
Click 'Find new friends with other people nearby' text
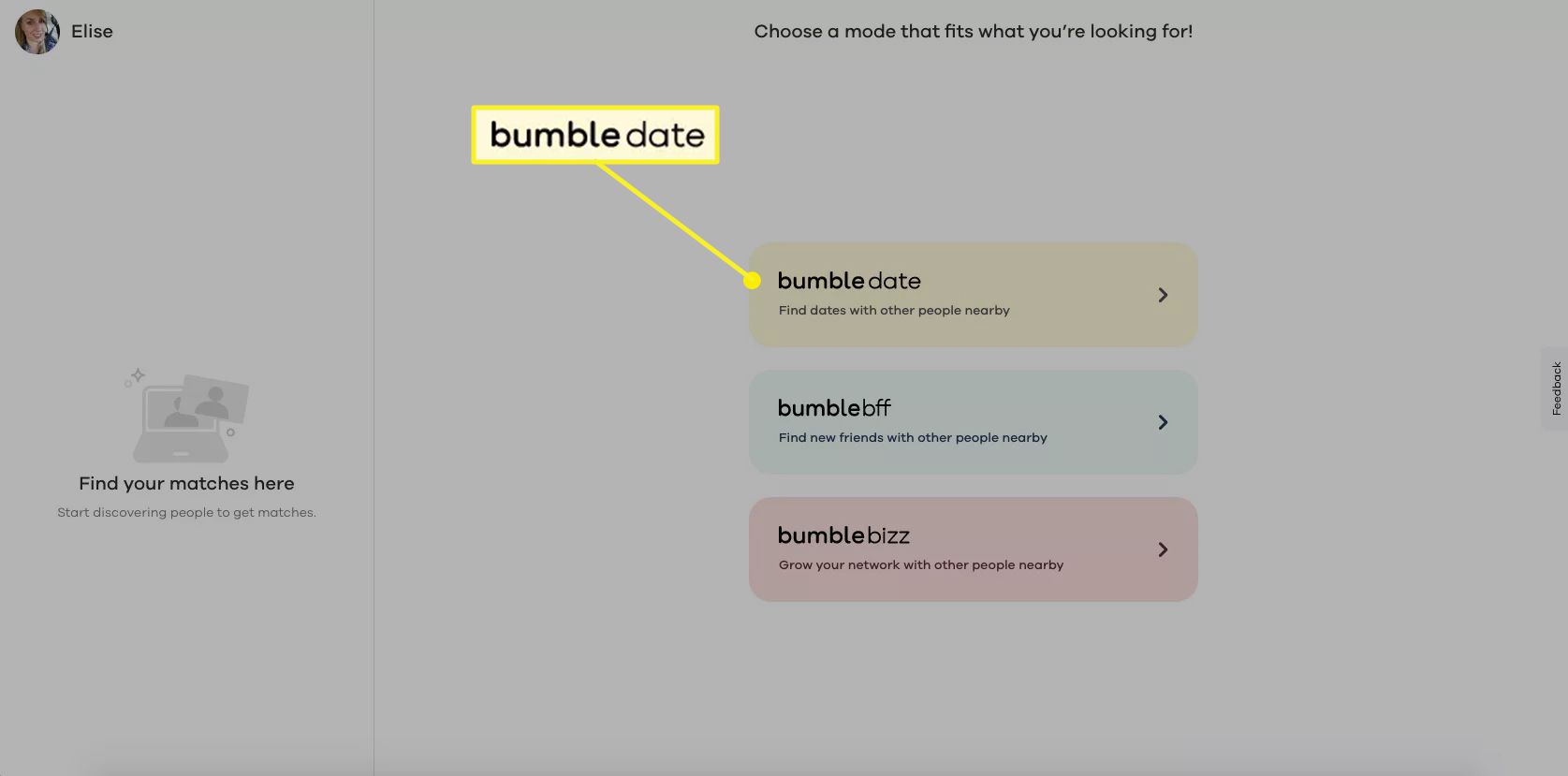[913, 438]
